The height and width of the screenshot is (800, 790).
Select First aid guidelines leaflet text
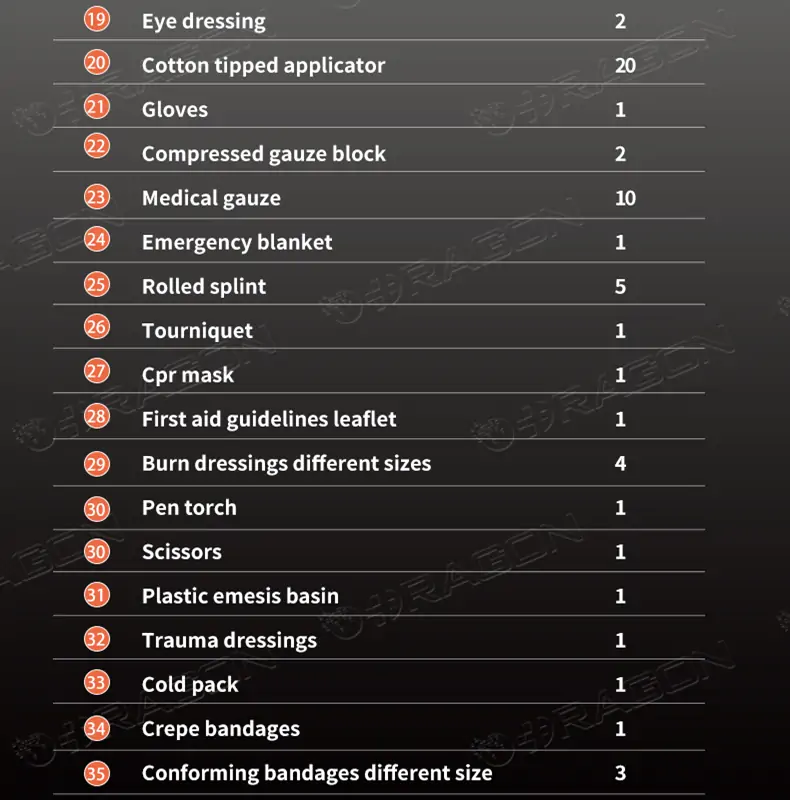tap(269, 419)
